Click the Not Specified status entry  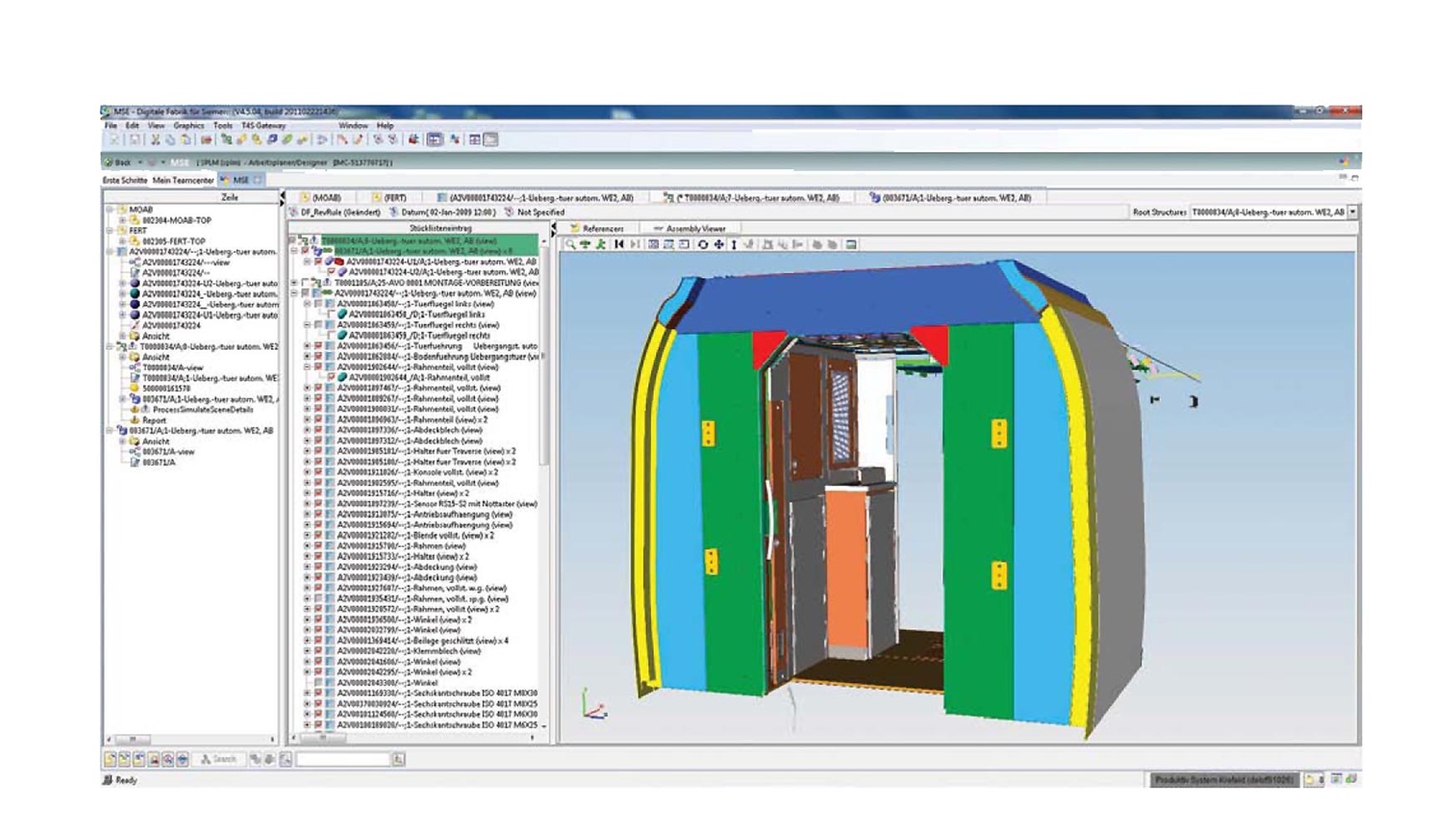pyautogui.click(x=535, y=212)
